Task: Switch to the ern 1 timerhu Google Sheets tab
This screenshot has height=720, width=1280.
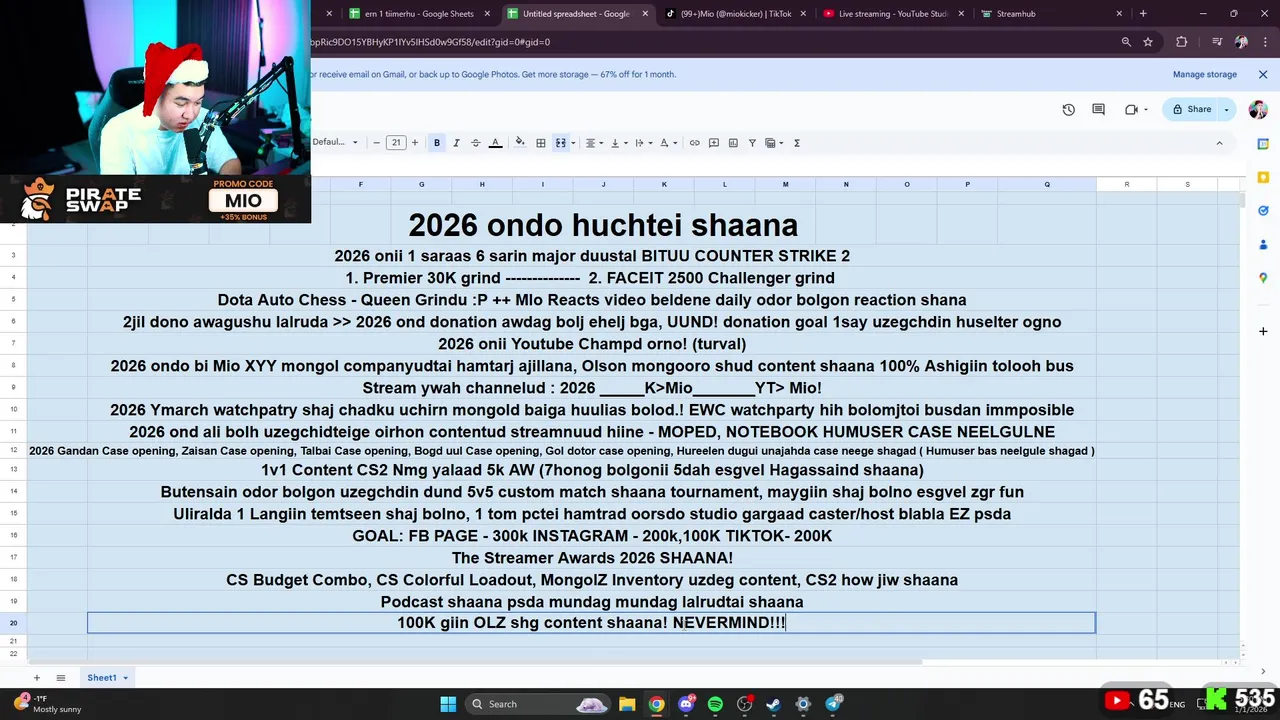Action: pyautogui.click(x=420, y=14)
